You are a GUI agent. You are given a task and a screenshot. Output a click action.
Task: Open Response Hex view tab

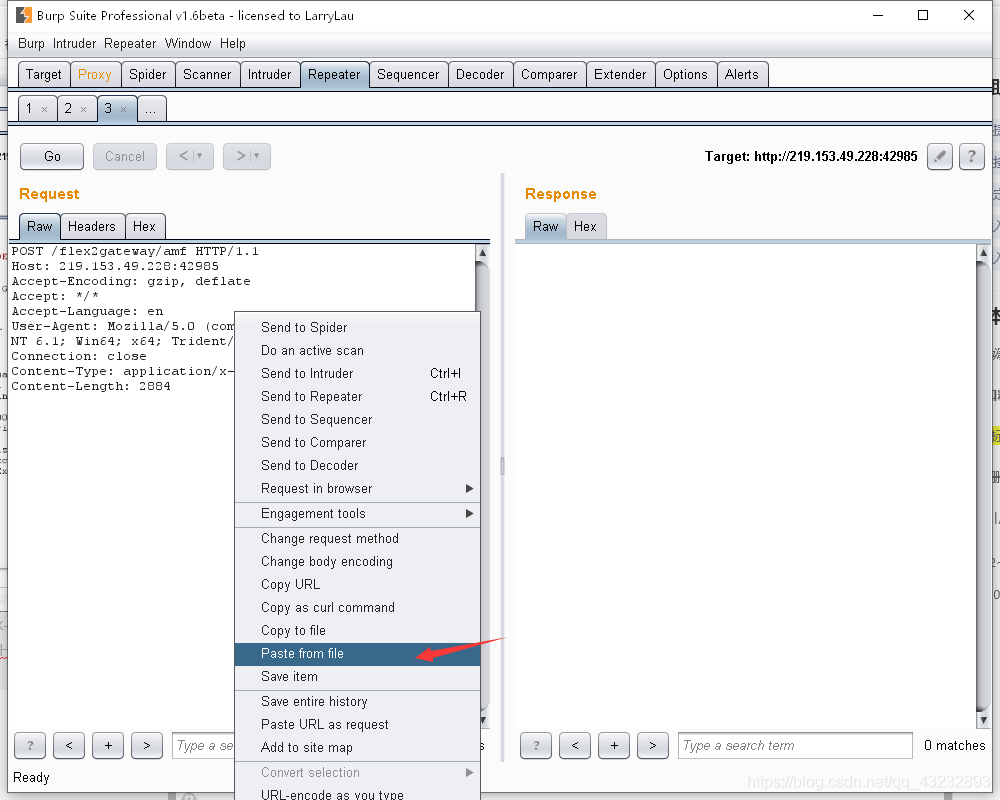point(585,226)
